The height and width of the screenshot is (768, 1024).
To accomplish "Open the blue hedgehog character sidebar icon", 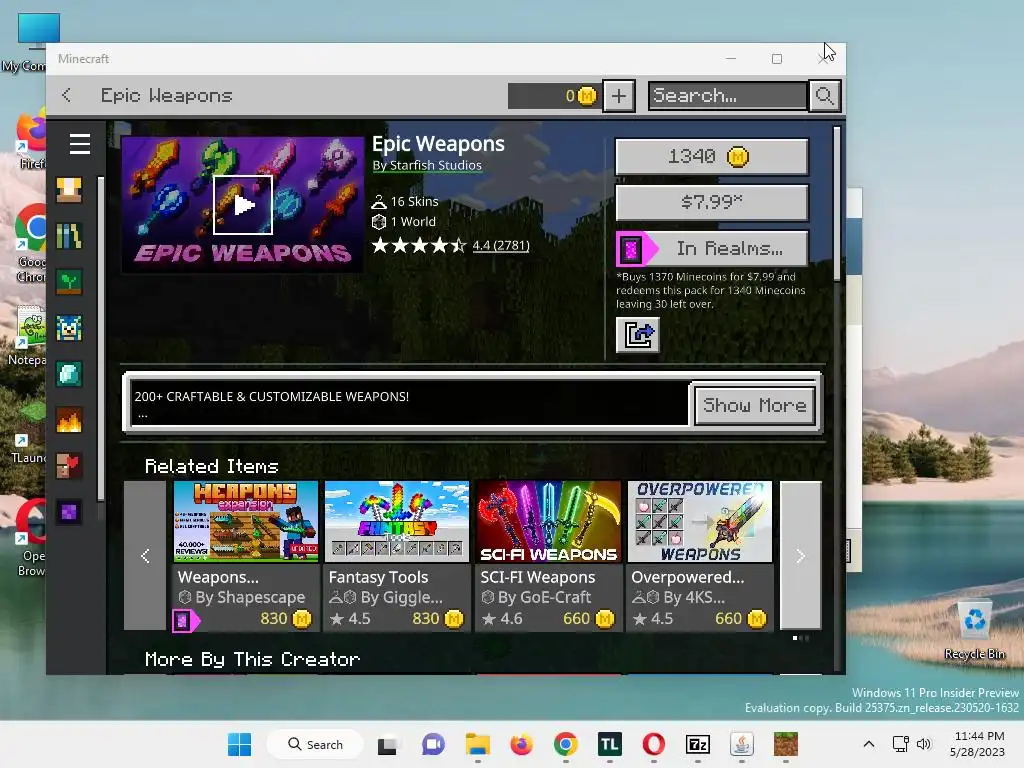I will tap(69, 328).
